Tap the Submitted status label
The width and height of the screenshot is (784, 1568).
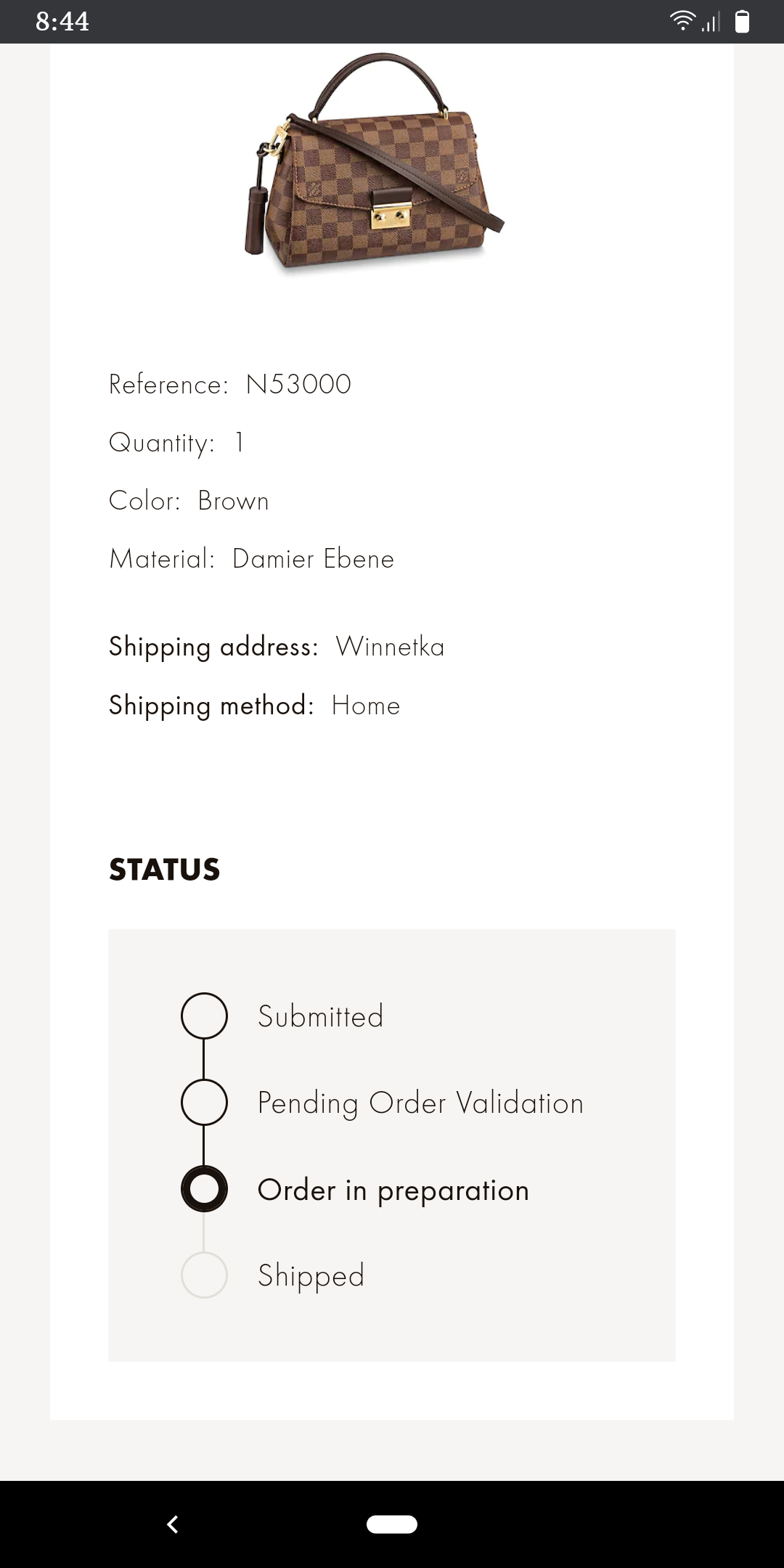pyautogui.click(x=320, y=1016)
